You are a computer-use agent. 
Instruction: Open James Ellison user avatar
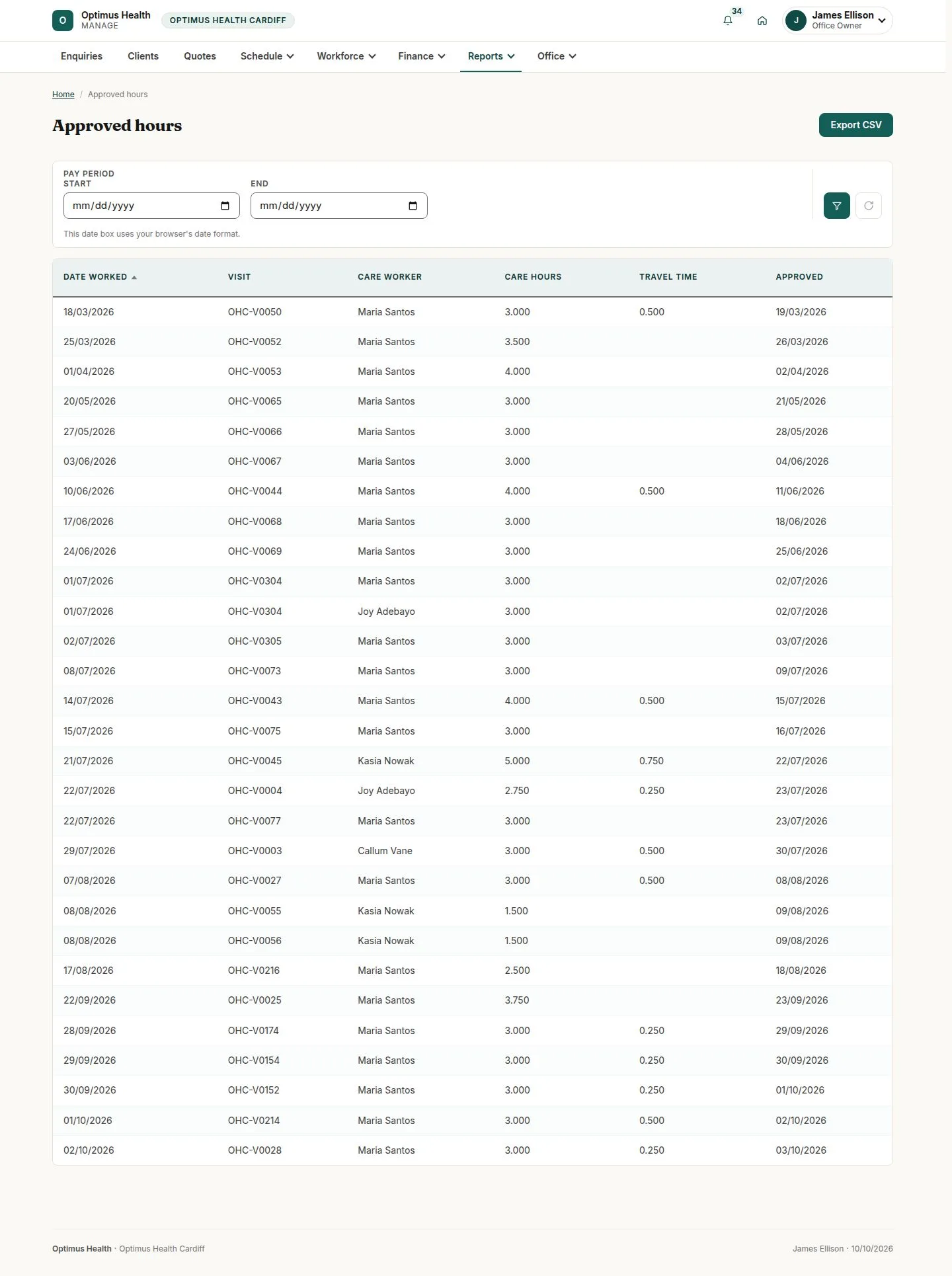pyautogui.click(x=796, y=20)
